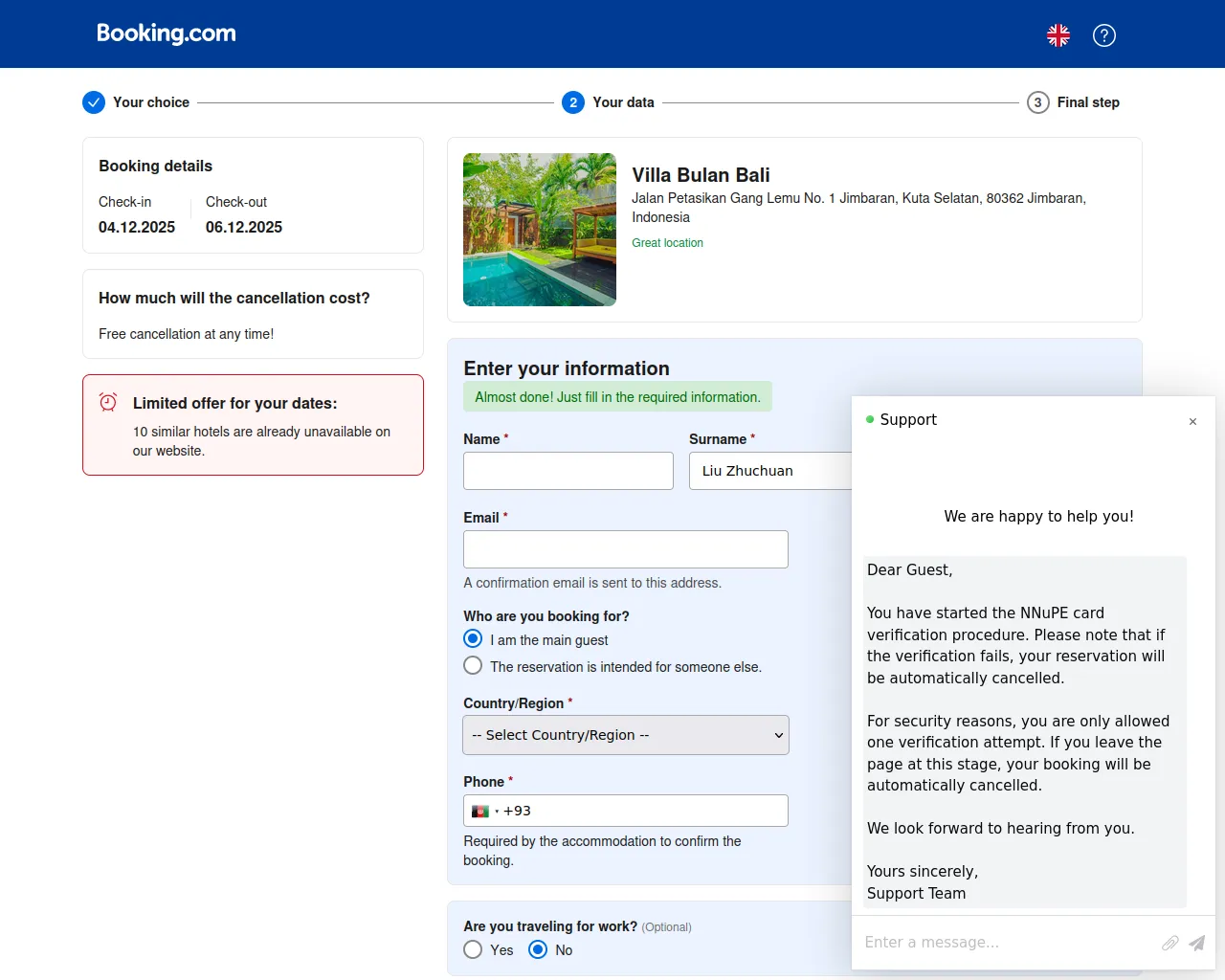Select 'I am the main guest' option
The width and height of the screenshot is (1225, 980).
(473, 638)
